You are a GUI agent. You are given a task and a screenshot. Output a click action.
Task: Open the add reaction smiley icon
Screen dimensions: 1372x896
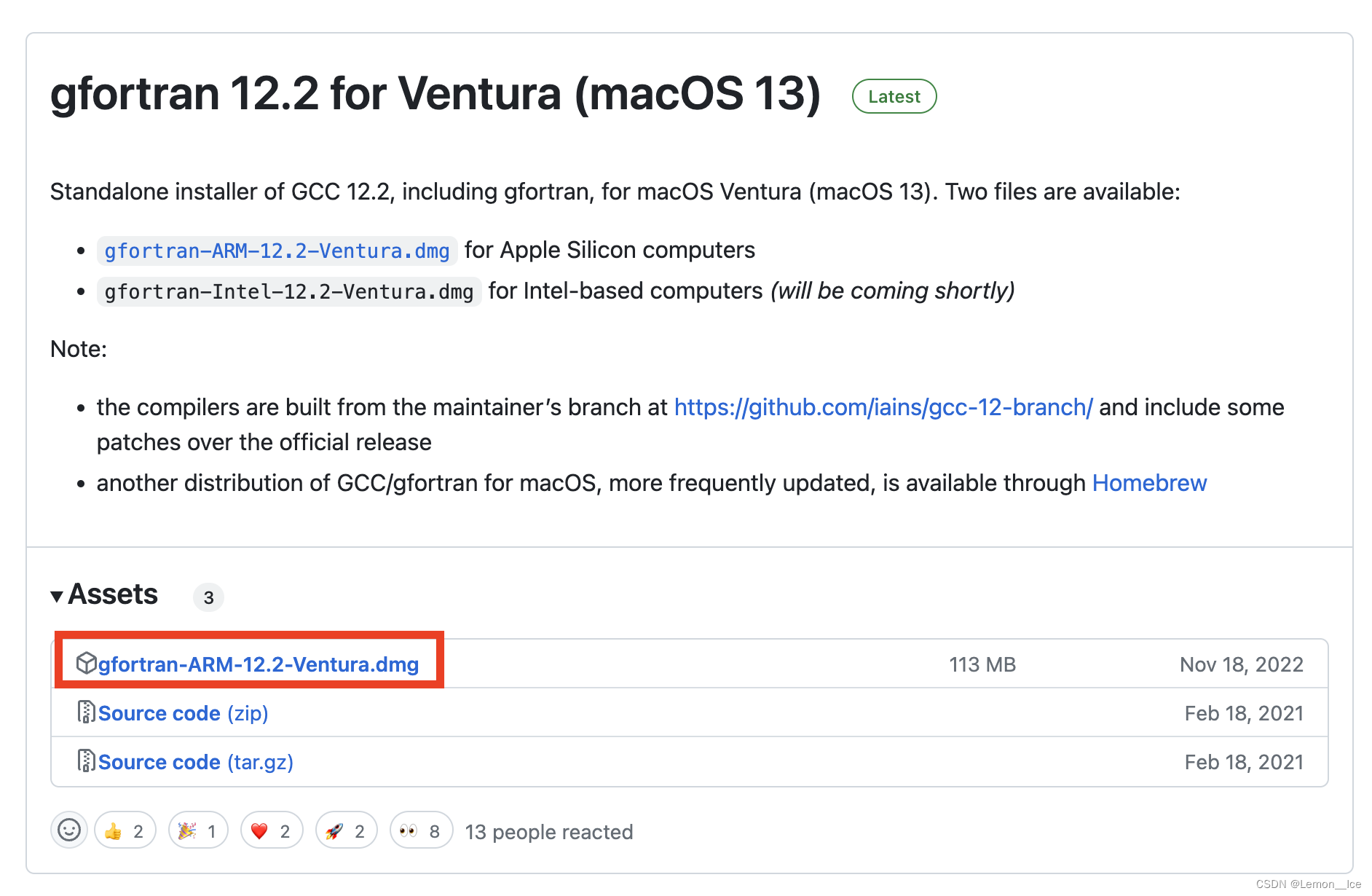tap(68, 830)
